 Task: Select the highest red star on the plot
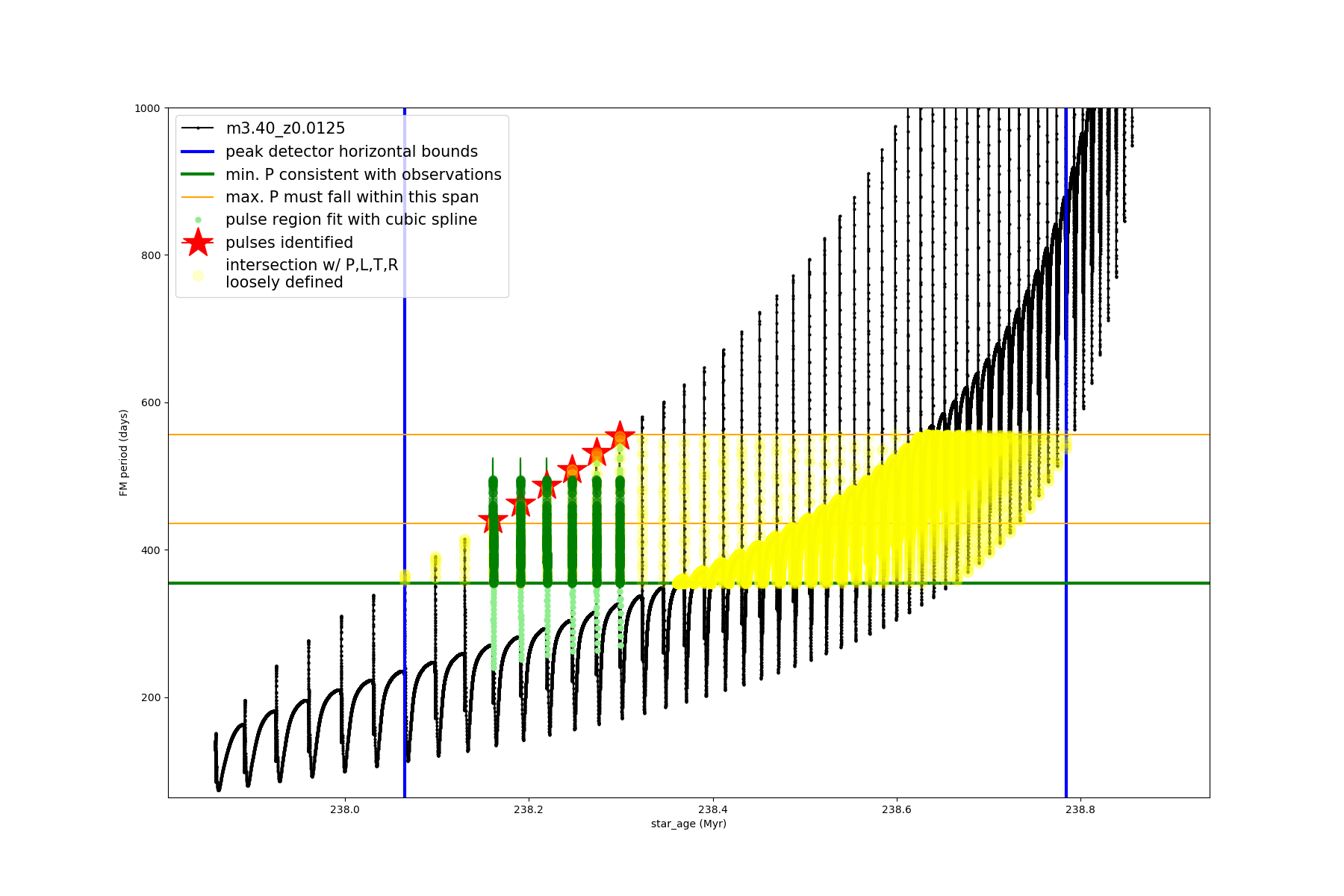pos(620,435)
